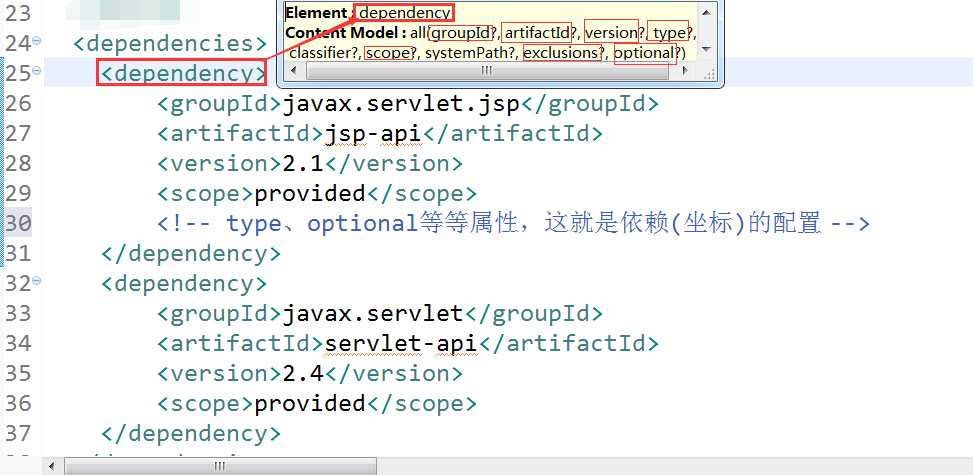Click line number 28 in the gutter
This screenshot has width=973, height=475.
(17, 163)
